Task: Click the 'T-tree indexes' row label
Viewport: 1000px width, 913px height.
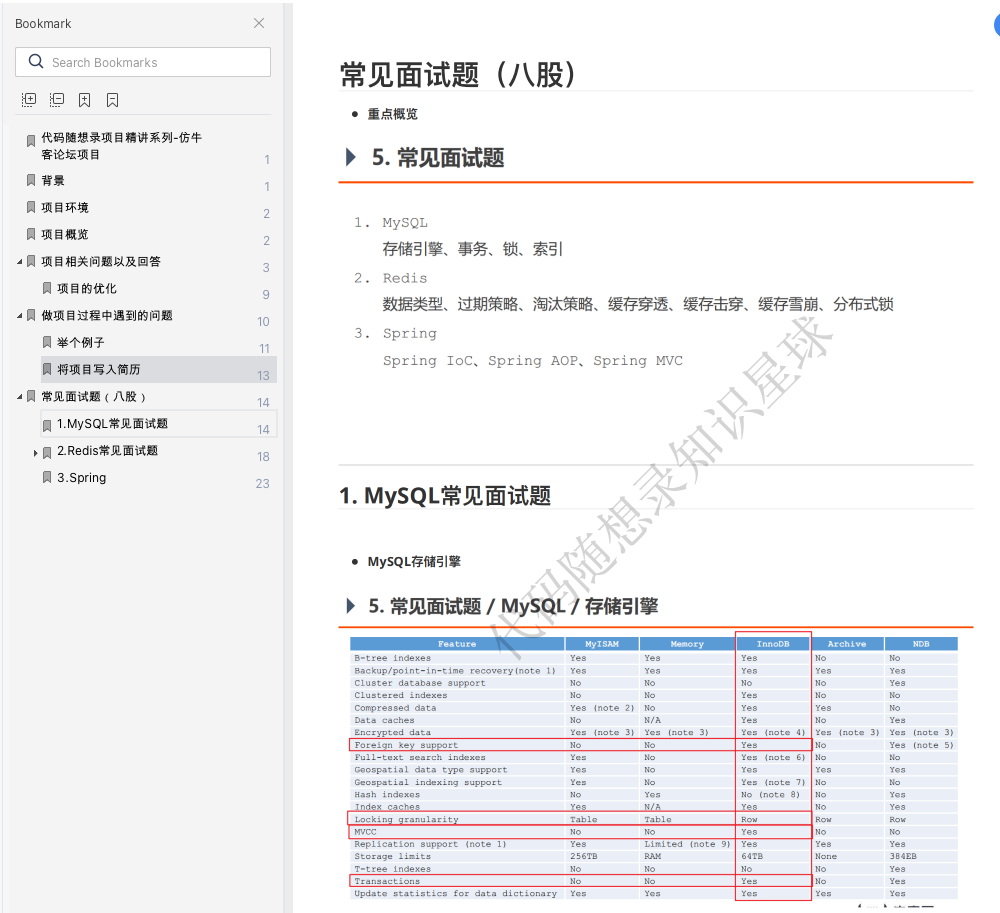Action: 393,869
